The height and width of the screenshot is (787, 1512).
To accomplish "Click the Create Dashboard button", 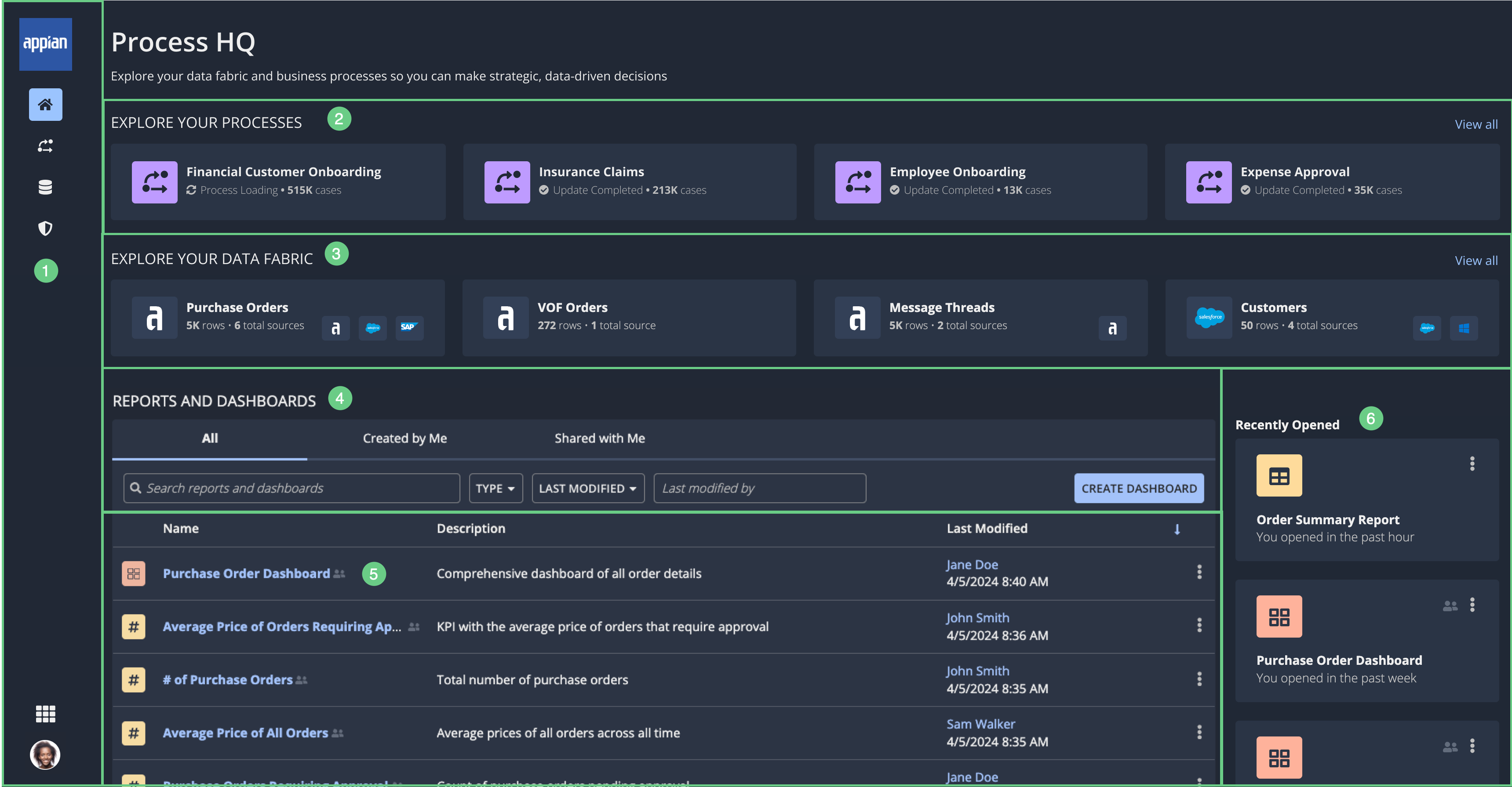I will pos(1139,489).
